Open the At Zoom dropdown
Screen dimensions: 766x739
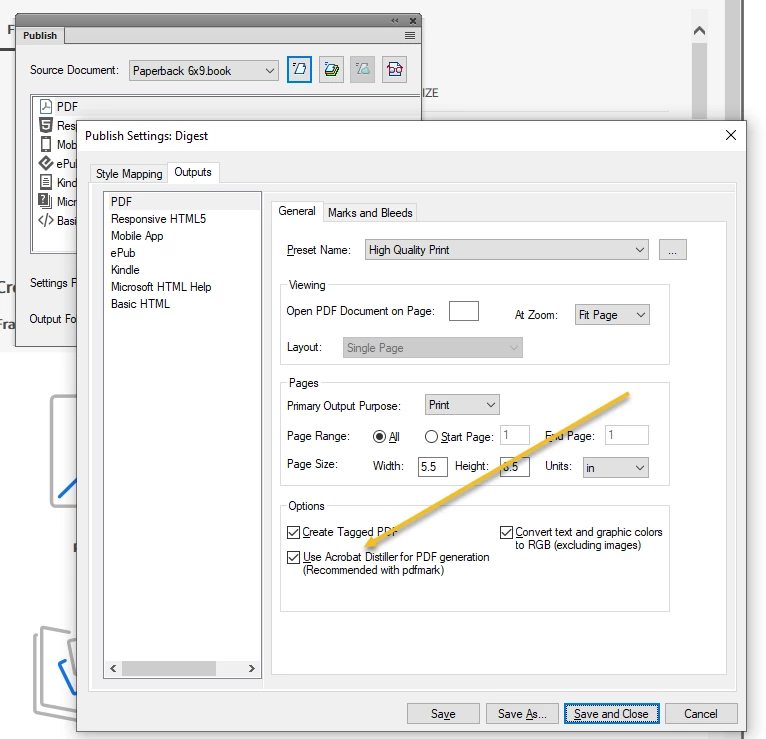[x=612, y=315]
